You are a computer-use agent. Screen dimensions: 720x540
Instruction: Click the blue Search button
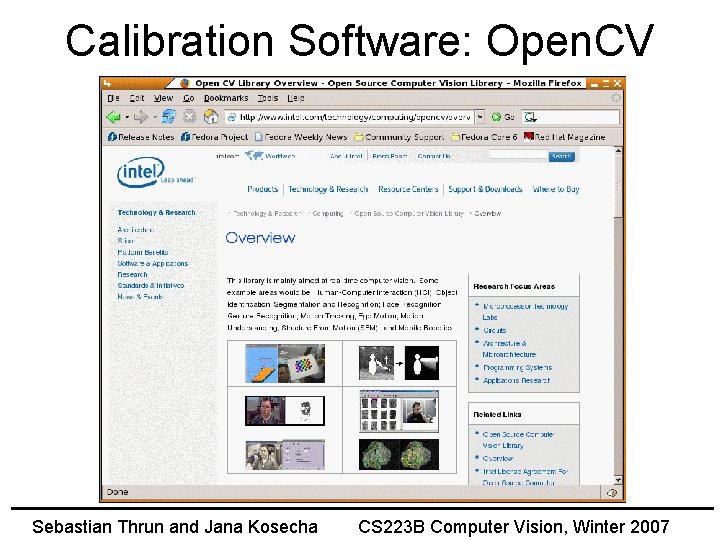[561, 157]
